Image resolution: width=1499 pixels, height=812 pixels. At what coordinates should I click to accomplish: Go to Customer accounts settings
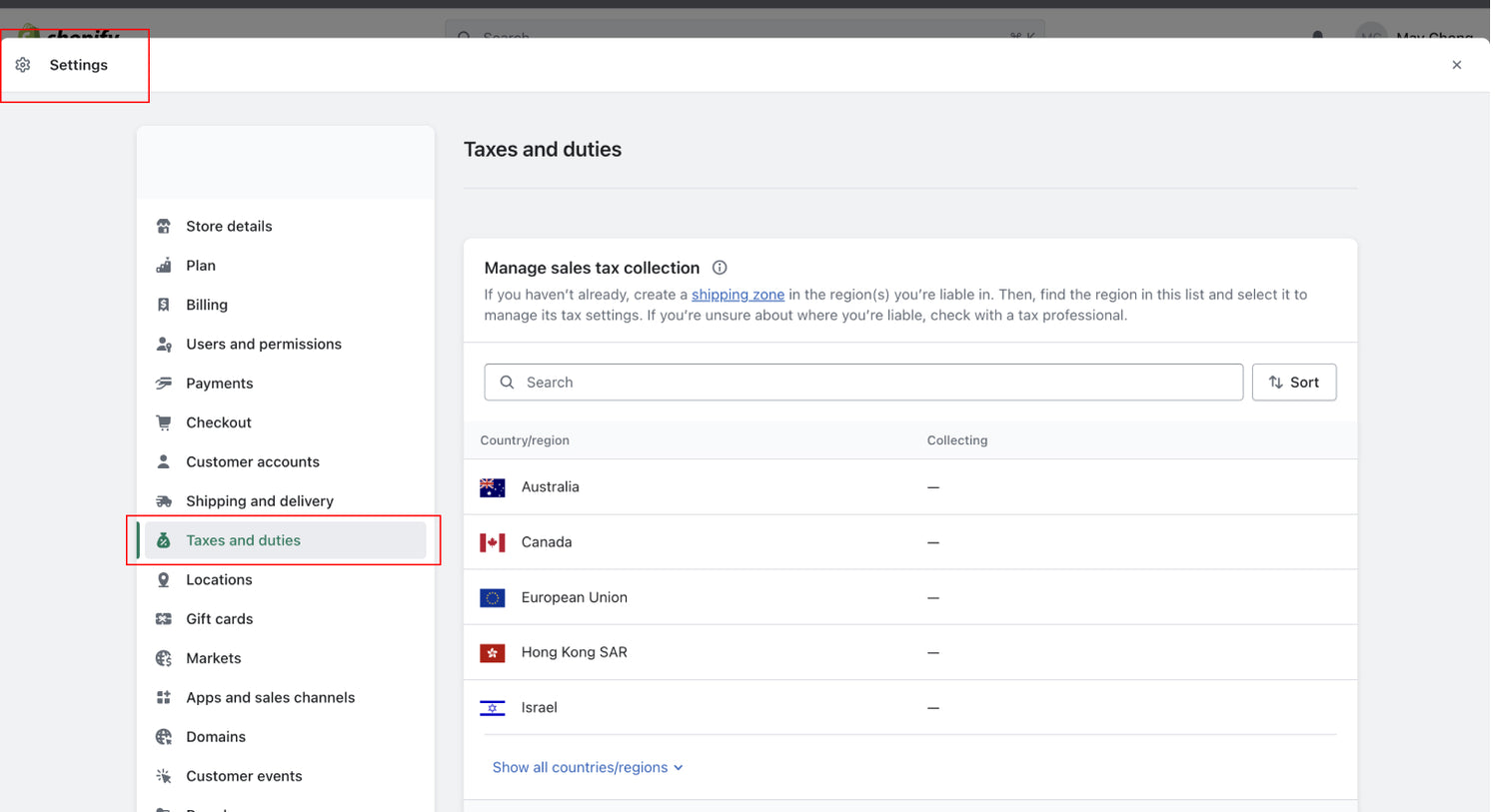[x=253, y=462]
